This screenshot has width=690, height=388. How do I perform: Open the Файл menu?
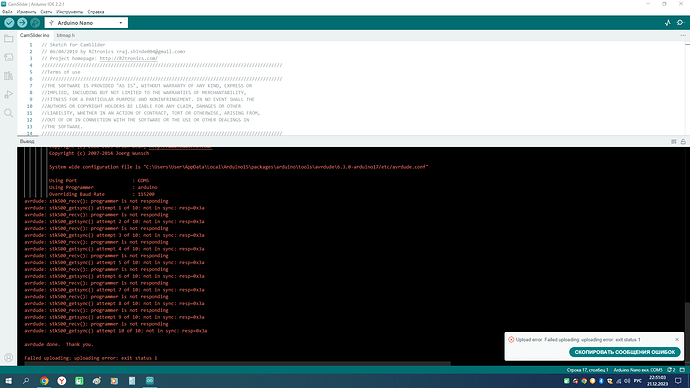point(7,12)
